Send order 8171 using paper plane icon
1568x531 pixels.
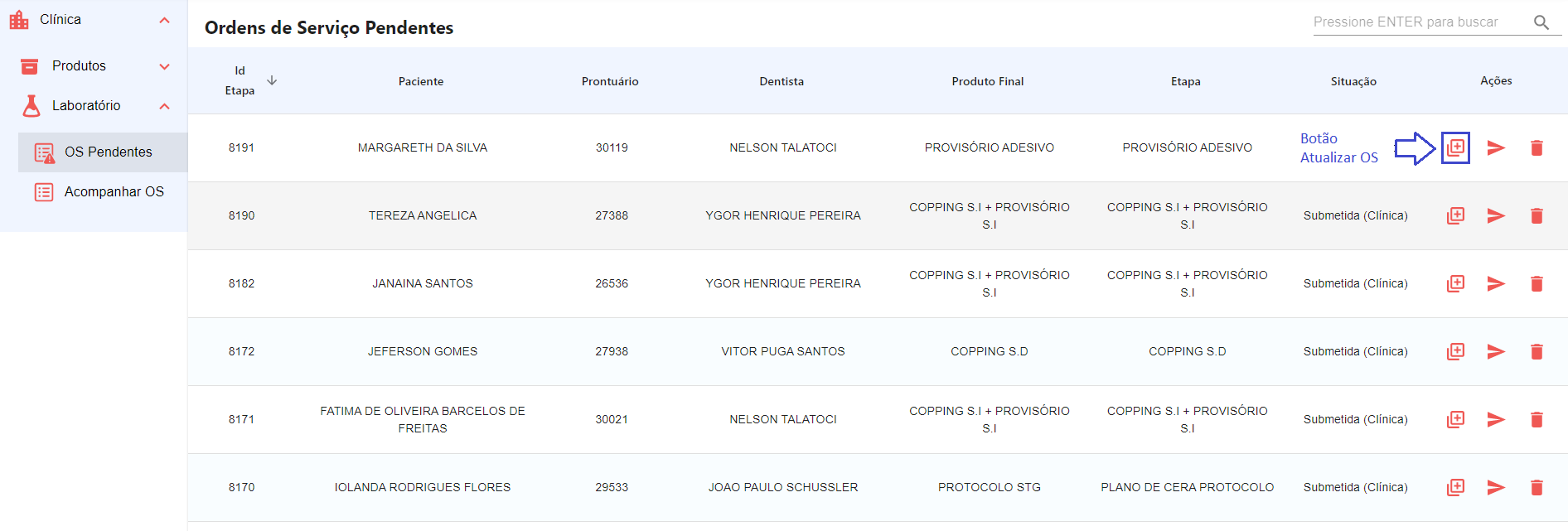(x=1496, y=419)
